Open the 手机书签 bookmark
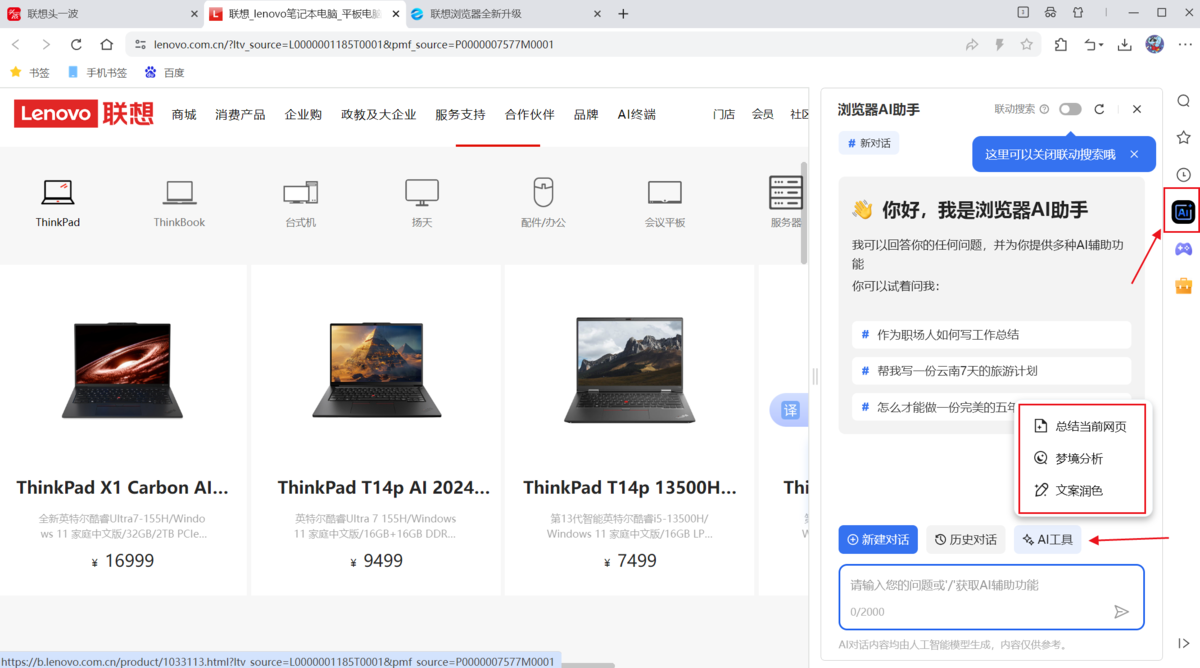The image size is (1200, 668). click(97, 73)
